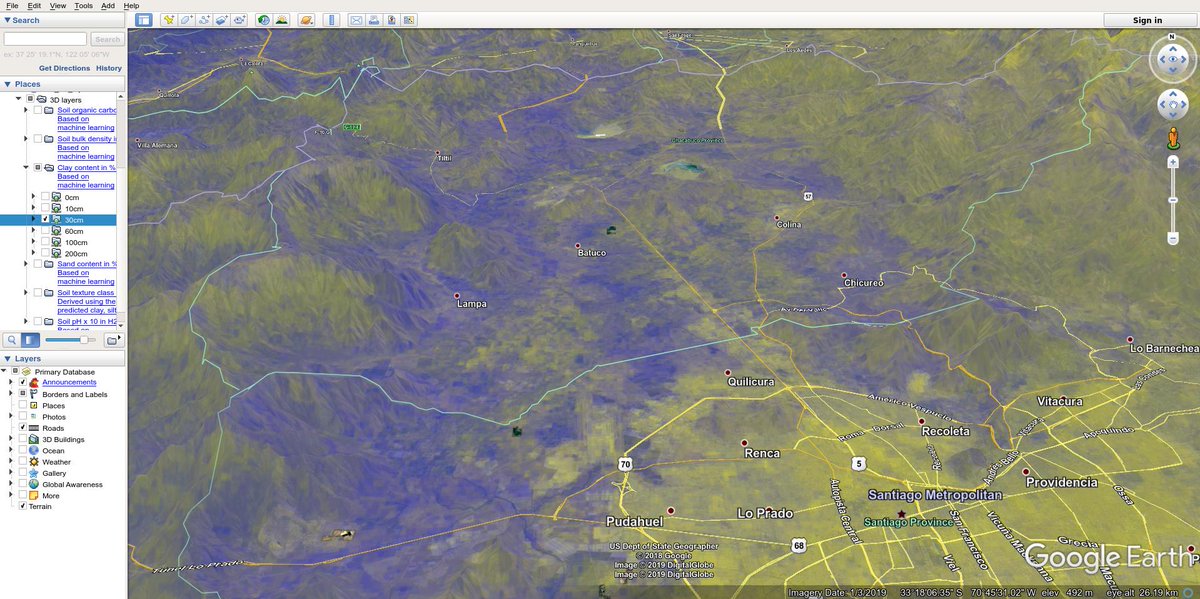The image size is (1200, 599).
Task: Enable the 3D Buildings layer
Action: pos(25,439)
